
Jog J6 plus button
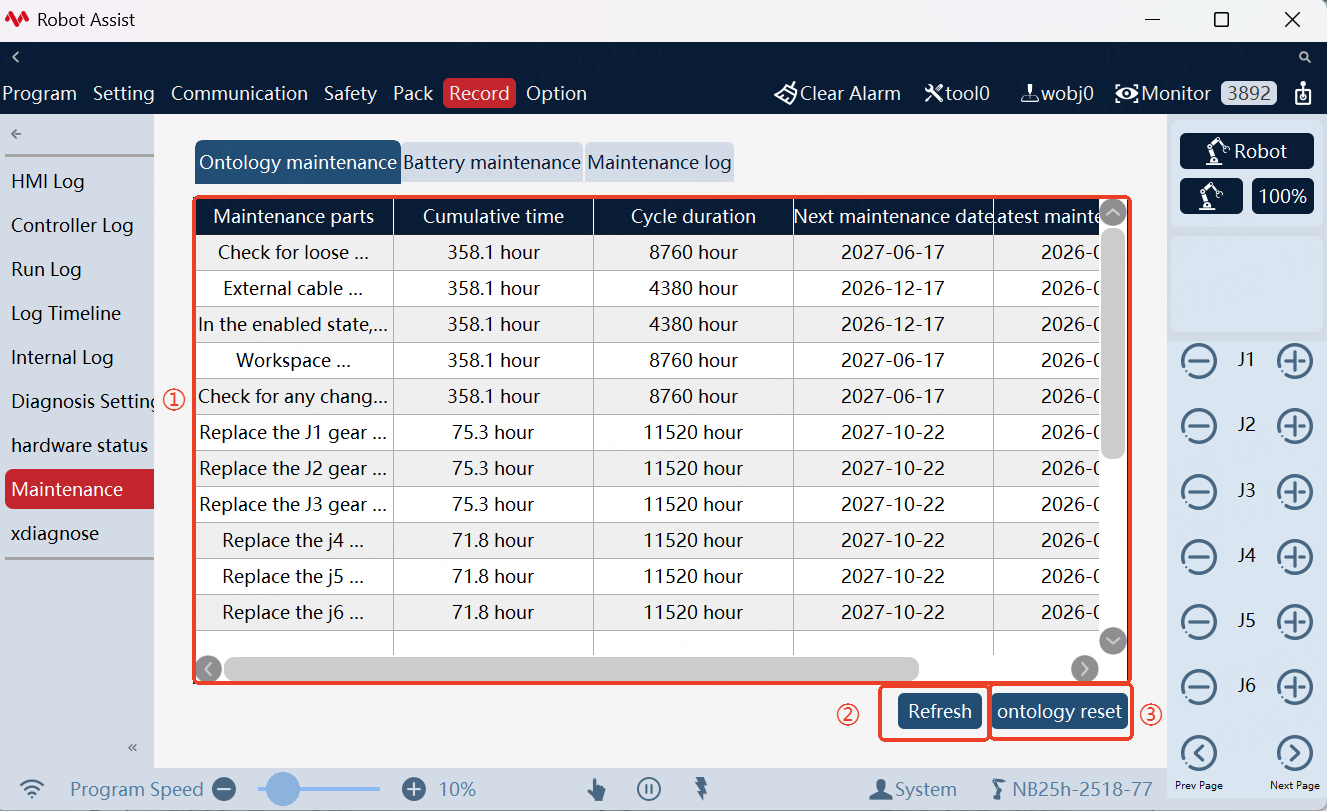1295,687
